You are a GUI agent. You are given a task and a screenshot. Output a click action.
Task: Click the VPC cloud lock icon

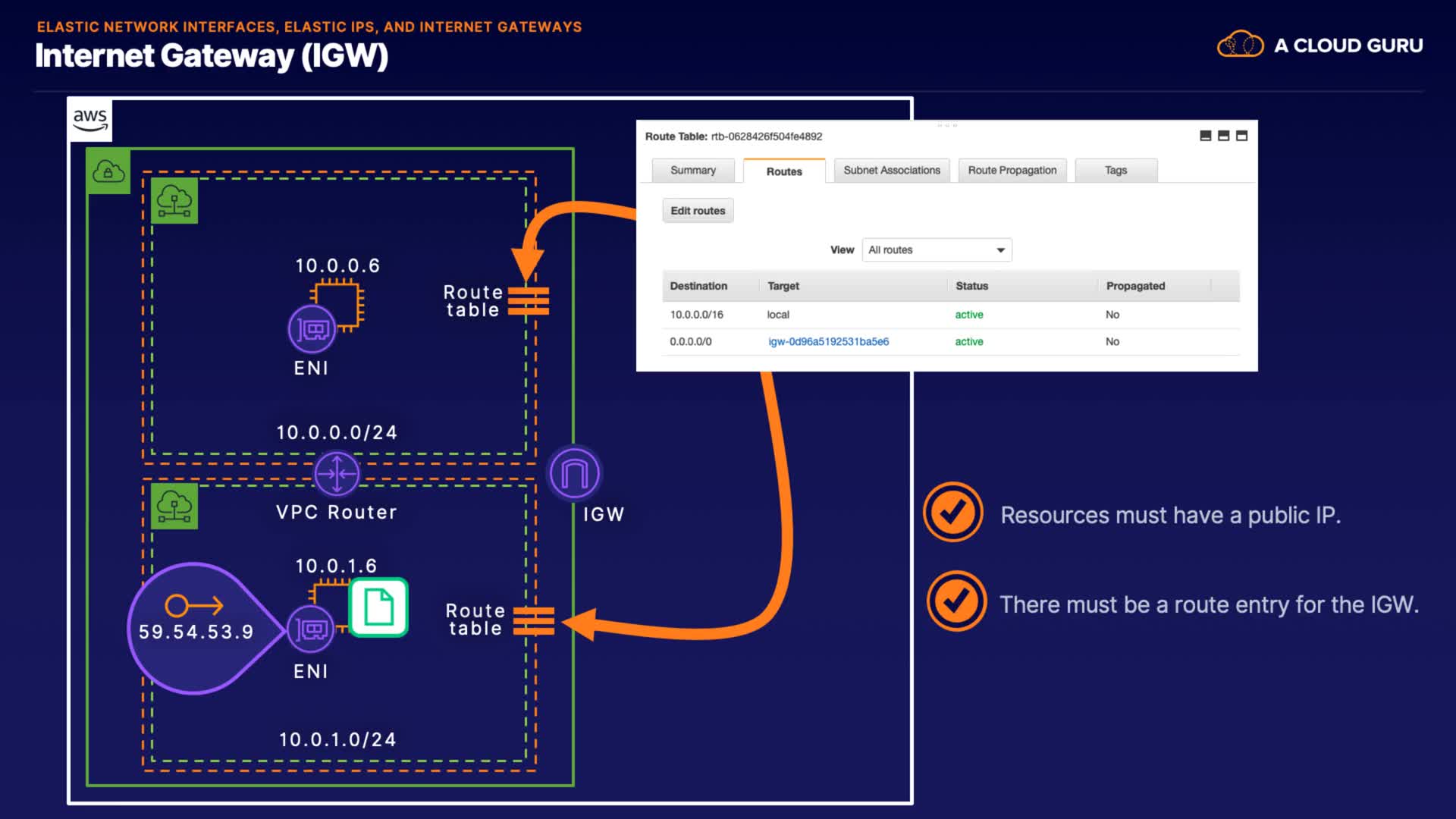(x=108, y=172)
